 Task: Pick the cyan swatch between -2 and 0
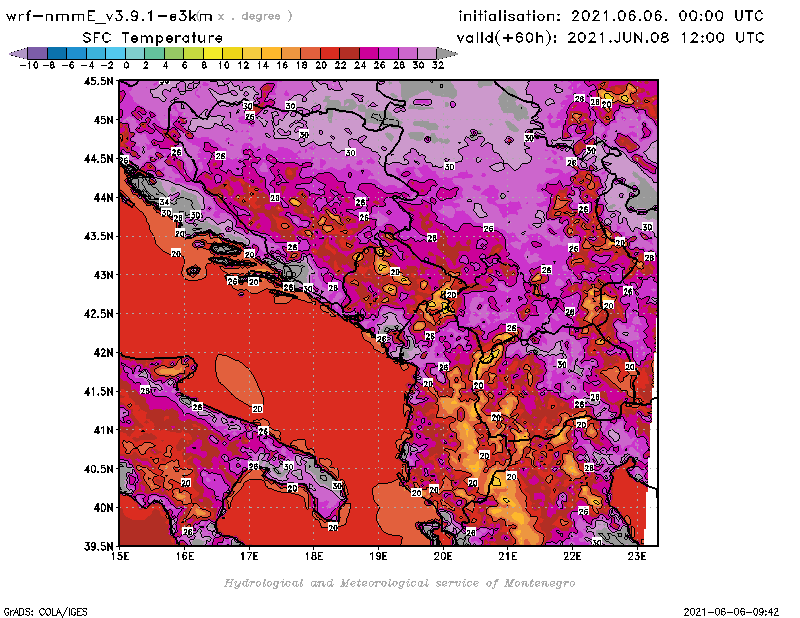[x=115, y=53]
